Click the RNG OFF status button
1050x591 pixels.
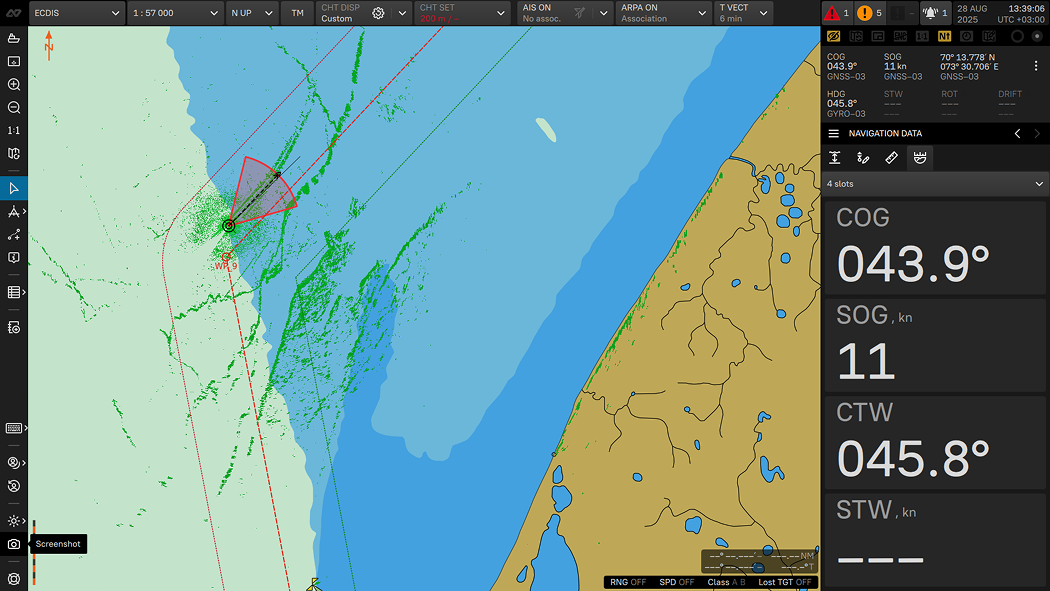[x=628, y=582]
